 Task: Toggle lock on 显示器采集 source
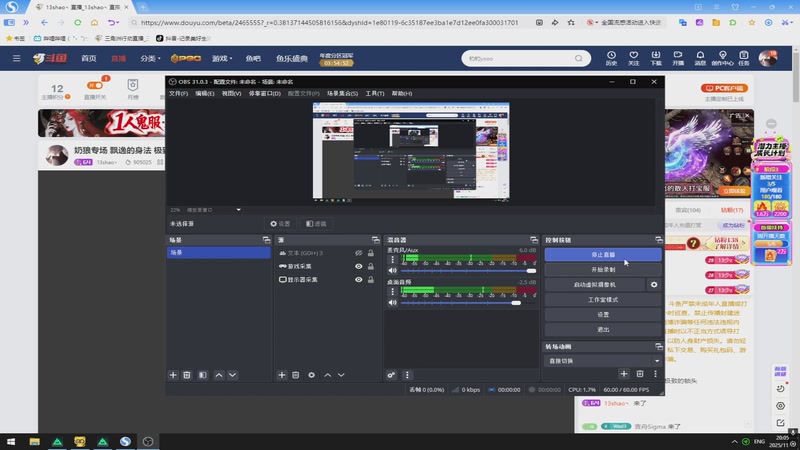click(371, 280)
